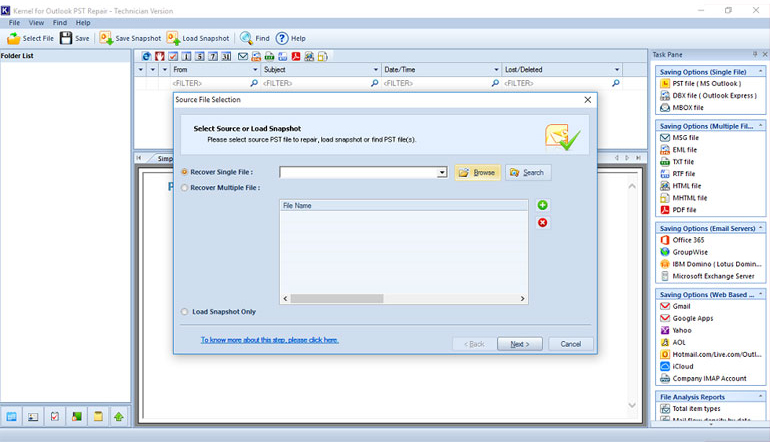Screen dimensions: 770x442
Task: Open the contacts card icon in bottom-left bar
Action: tap(33, 416)
